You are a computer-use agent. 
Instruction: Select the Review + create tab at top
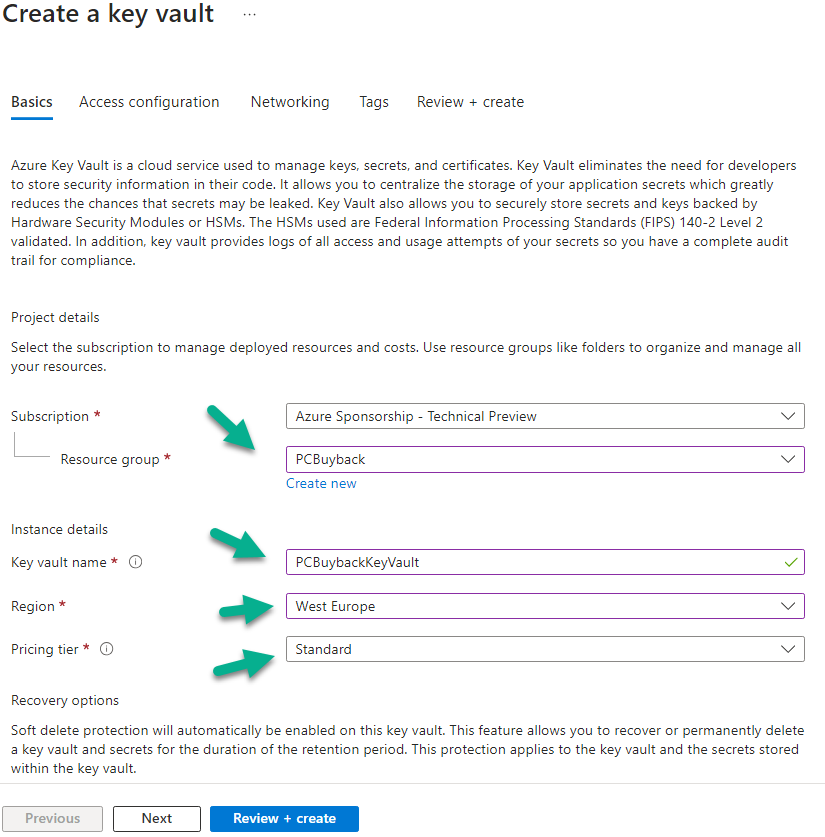(470, 102)
